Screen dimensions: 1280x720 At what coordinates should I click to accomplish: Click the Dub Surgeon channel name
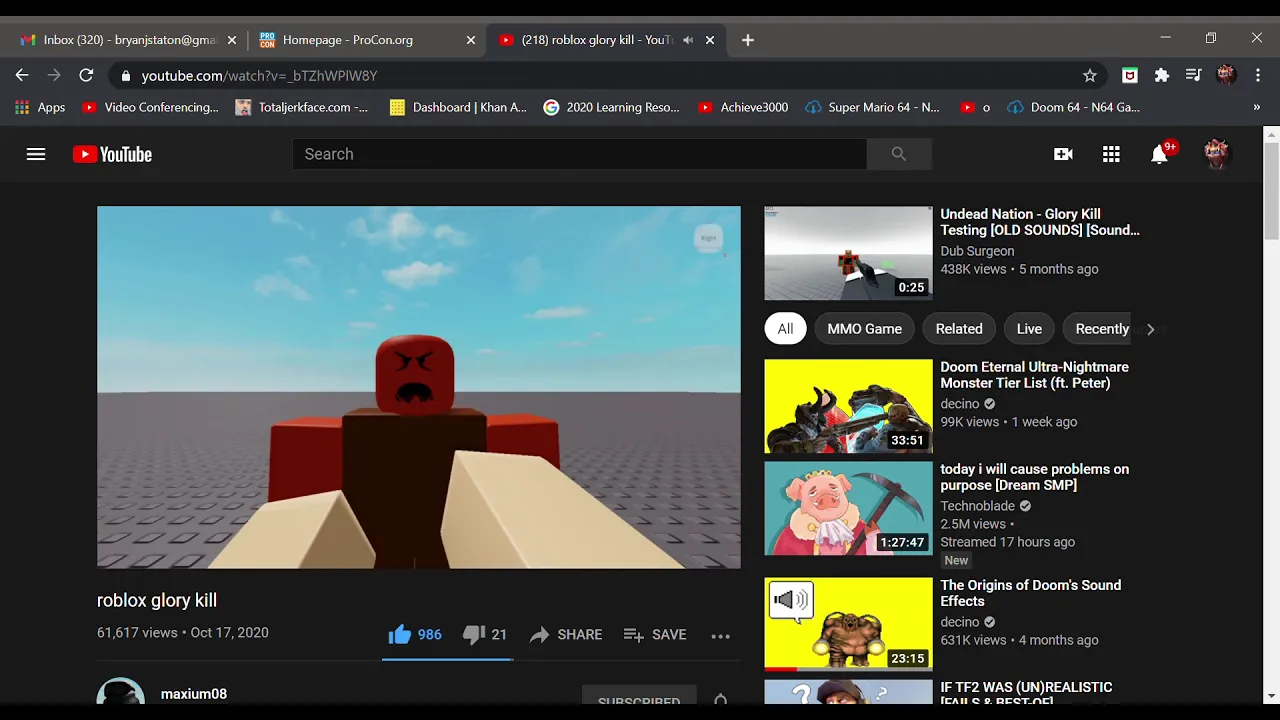pos(977,251)
